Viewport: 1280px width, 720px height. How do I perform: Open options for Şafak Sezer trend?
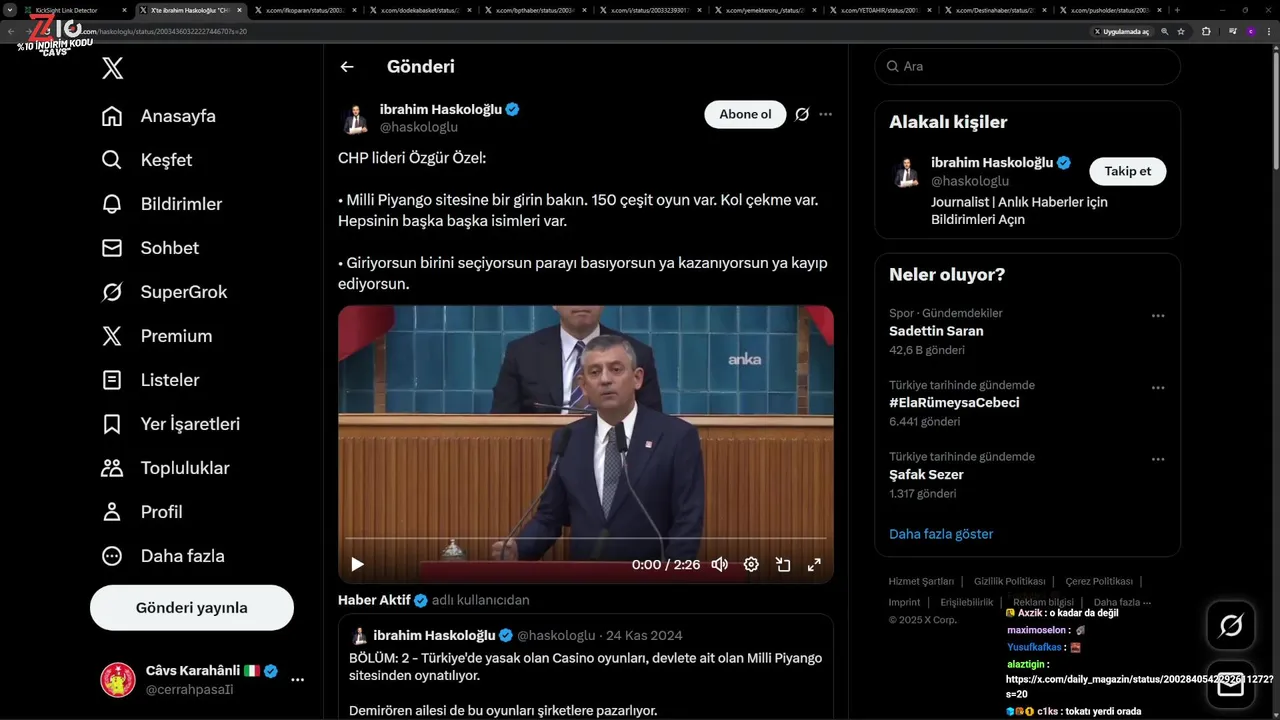[x=1158, y=459]
